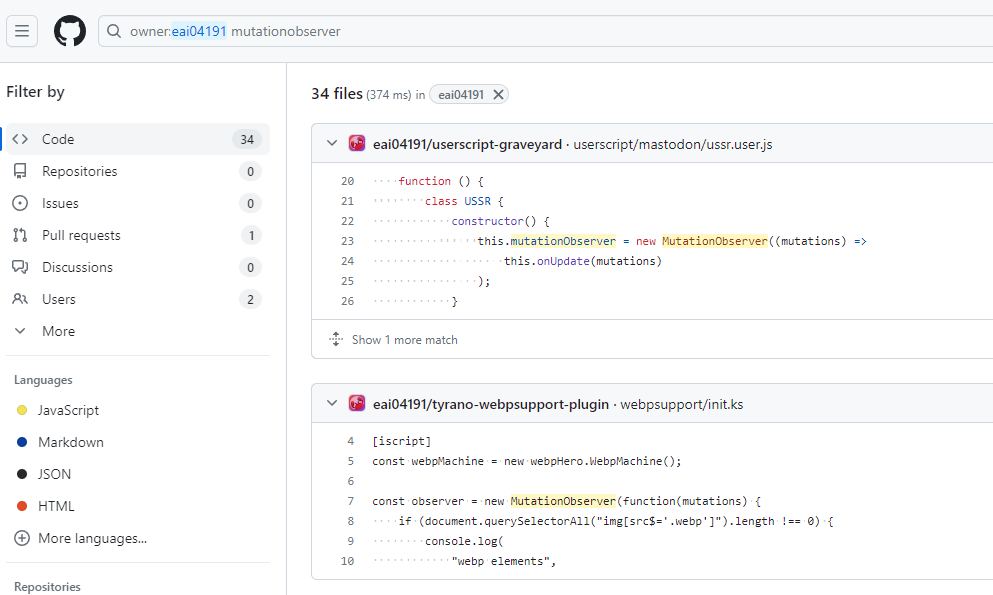Select the Pull requests filter

[x=138, y=235]
